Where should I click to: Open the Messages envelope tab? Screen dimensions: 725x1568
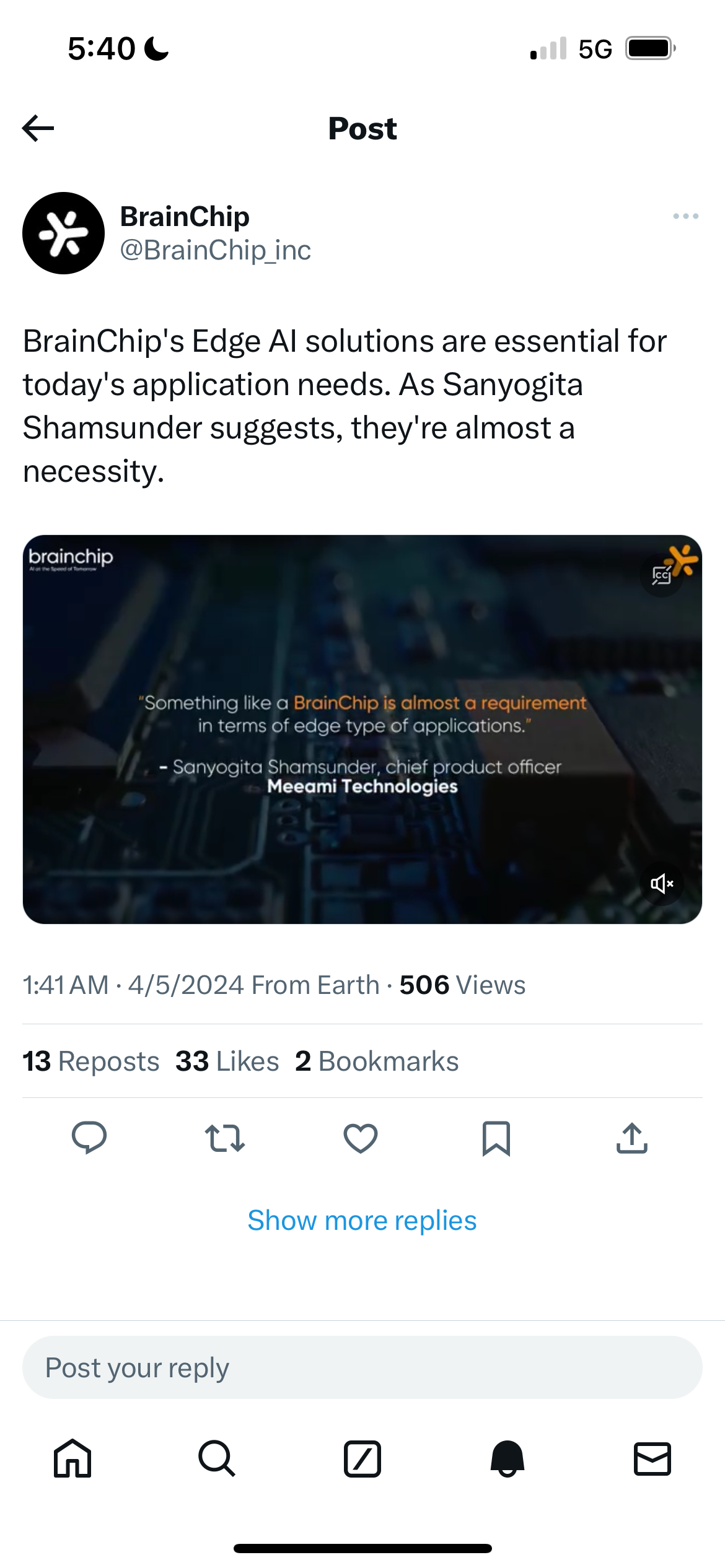(x=652, y=1458)
